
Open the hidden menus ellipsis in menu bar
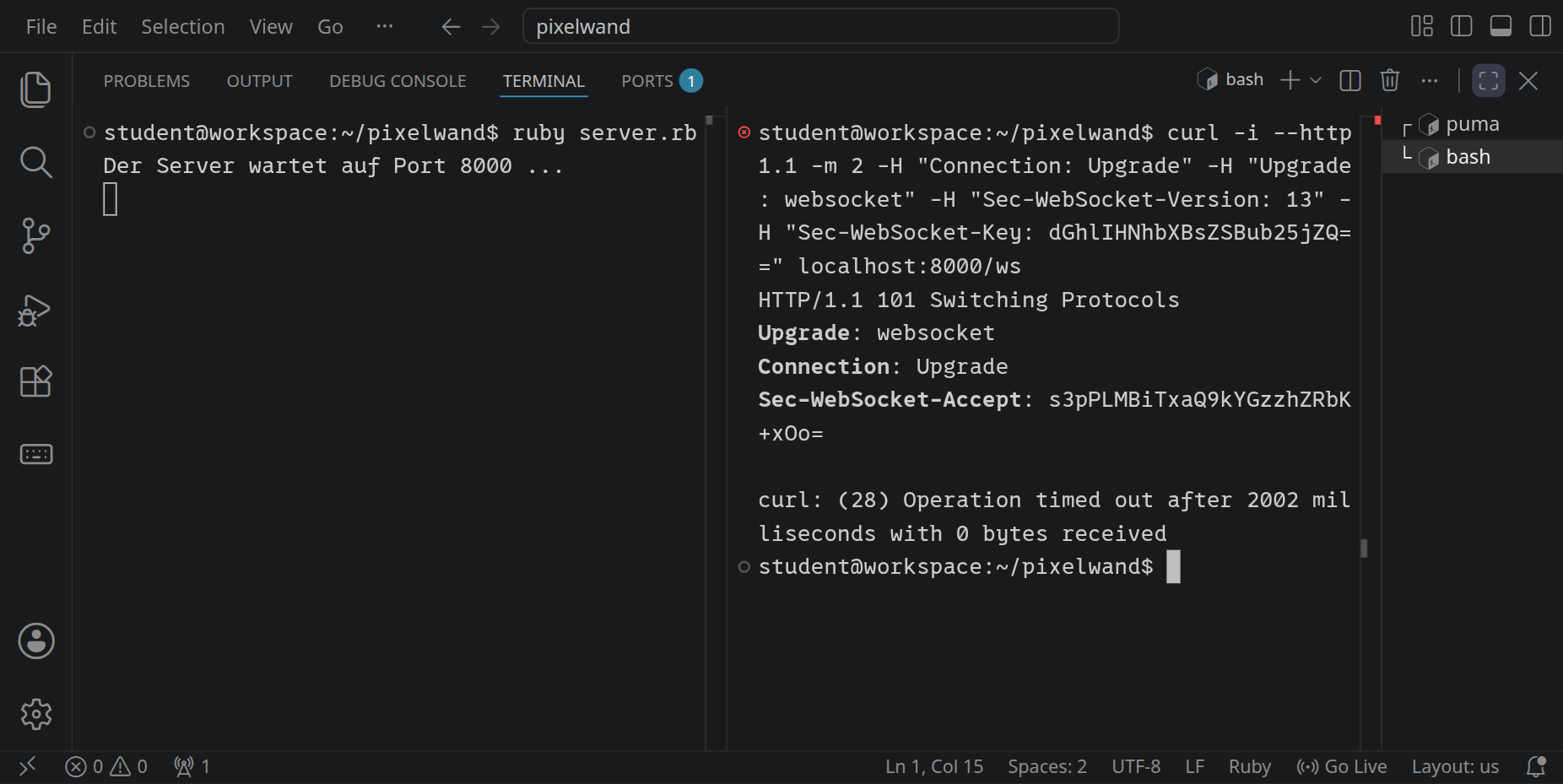[385, 26]
